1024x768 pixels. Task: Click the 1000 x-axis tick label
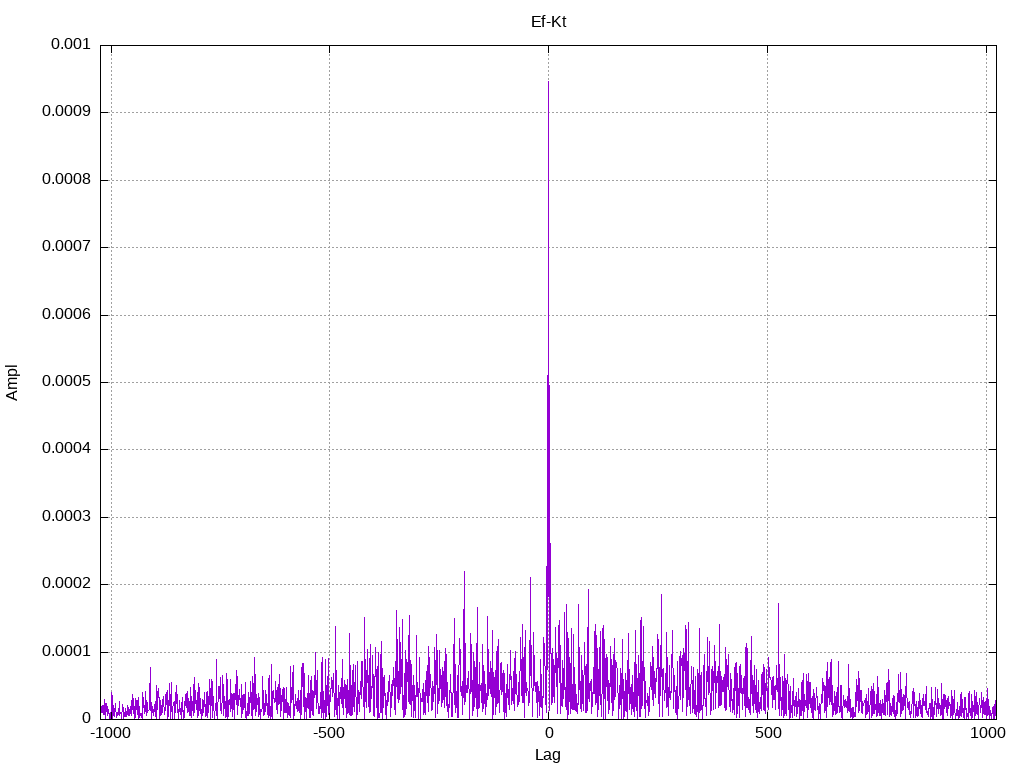[x=988, y=733]
